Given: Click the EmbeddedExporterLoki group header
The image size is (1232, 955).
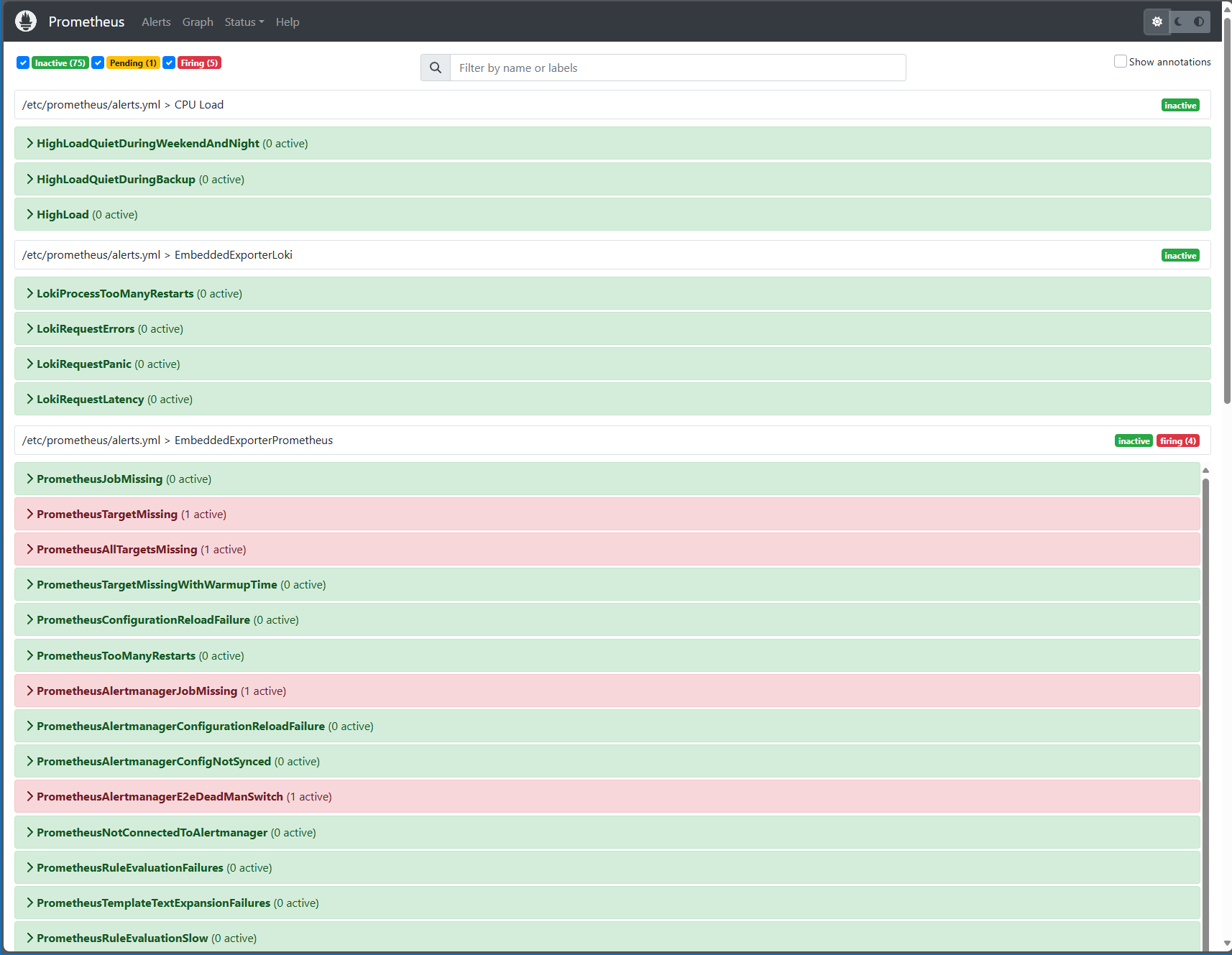Looking at the screenshot, I should coord(612,255).
